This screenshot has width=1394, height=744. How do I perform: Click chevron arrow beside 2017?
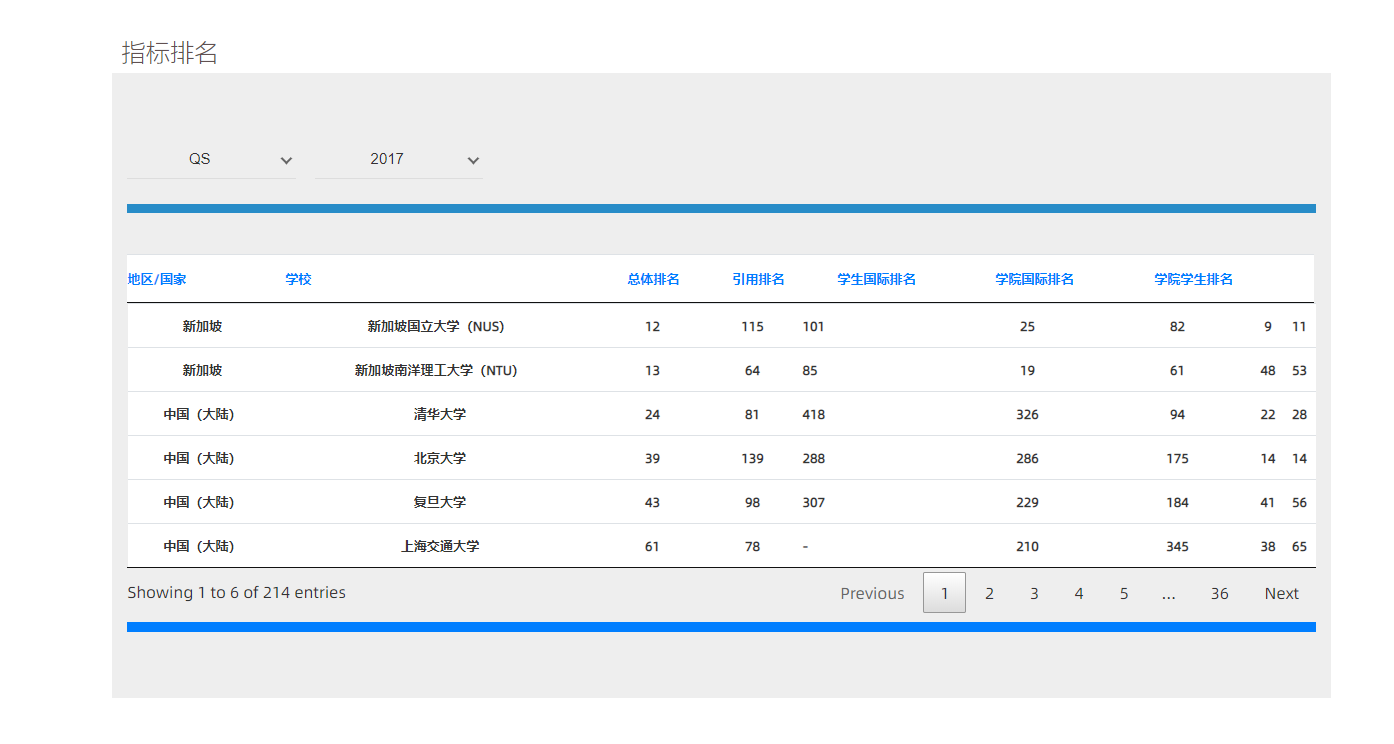point(473,161)
